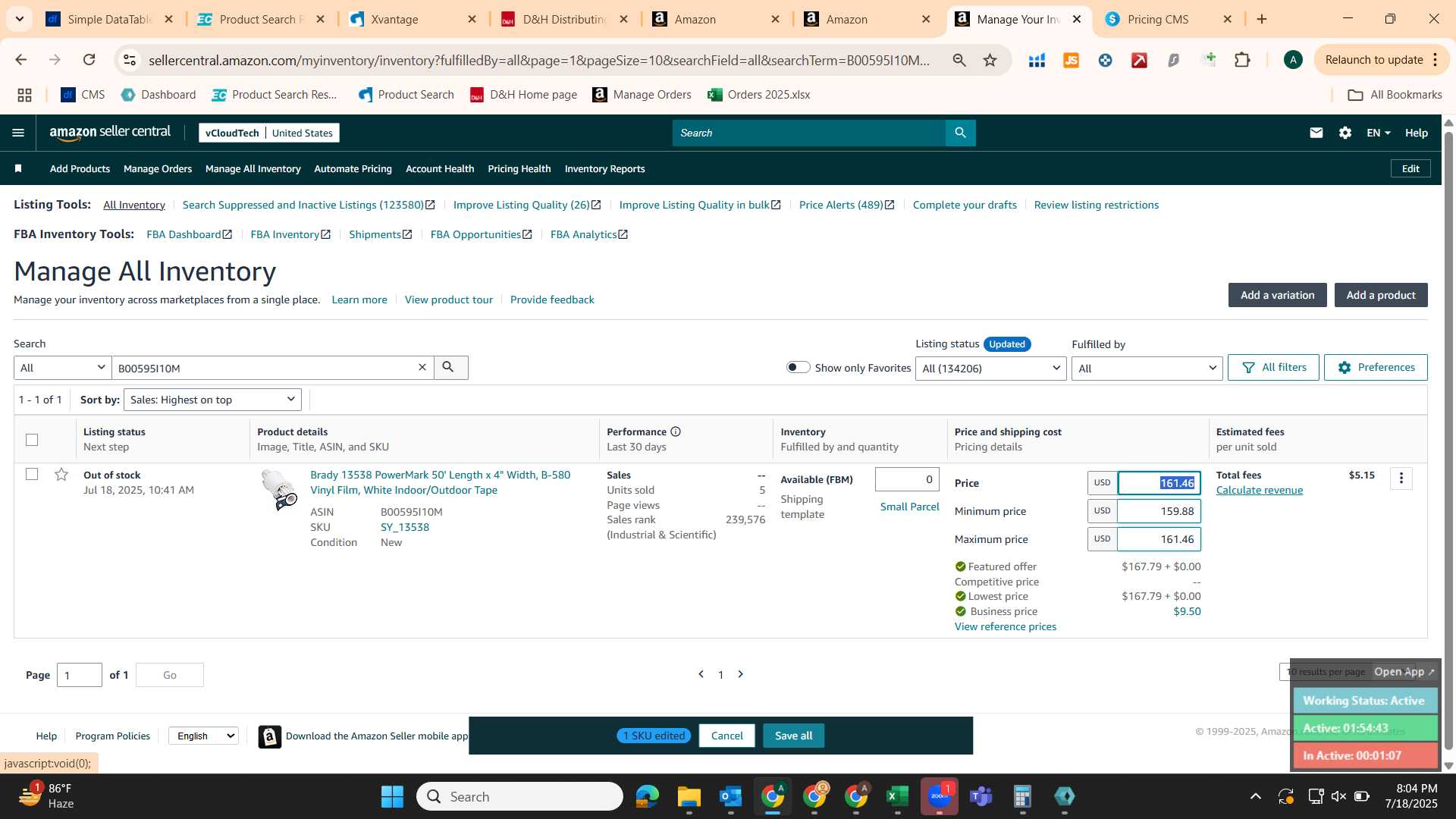
Task: Favorite the Brady 13538 listing star
Action: 61,475
